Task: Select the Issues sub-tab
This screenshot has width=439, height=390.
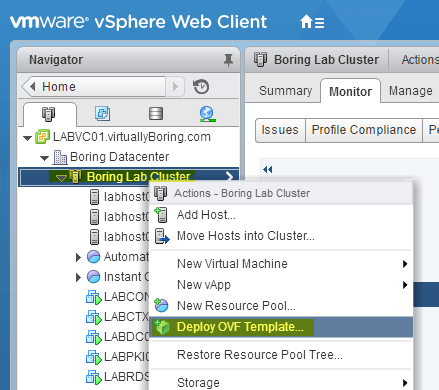Action: click(280, 130)
